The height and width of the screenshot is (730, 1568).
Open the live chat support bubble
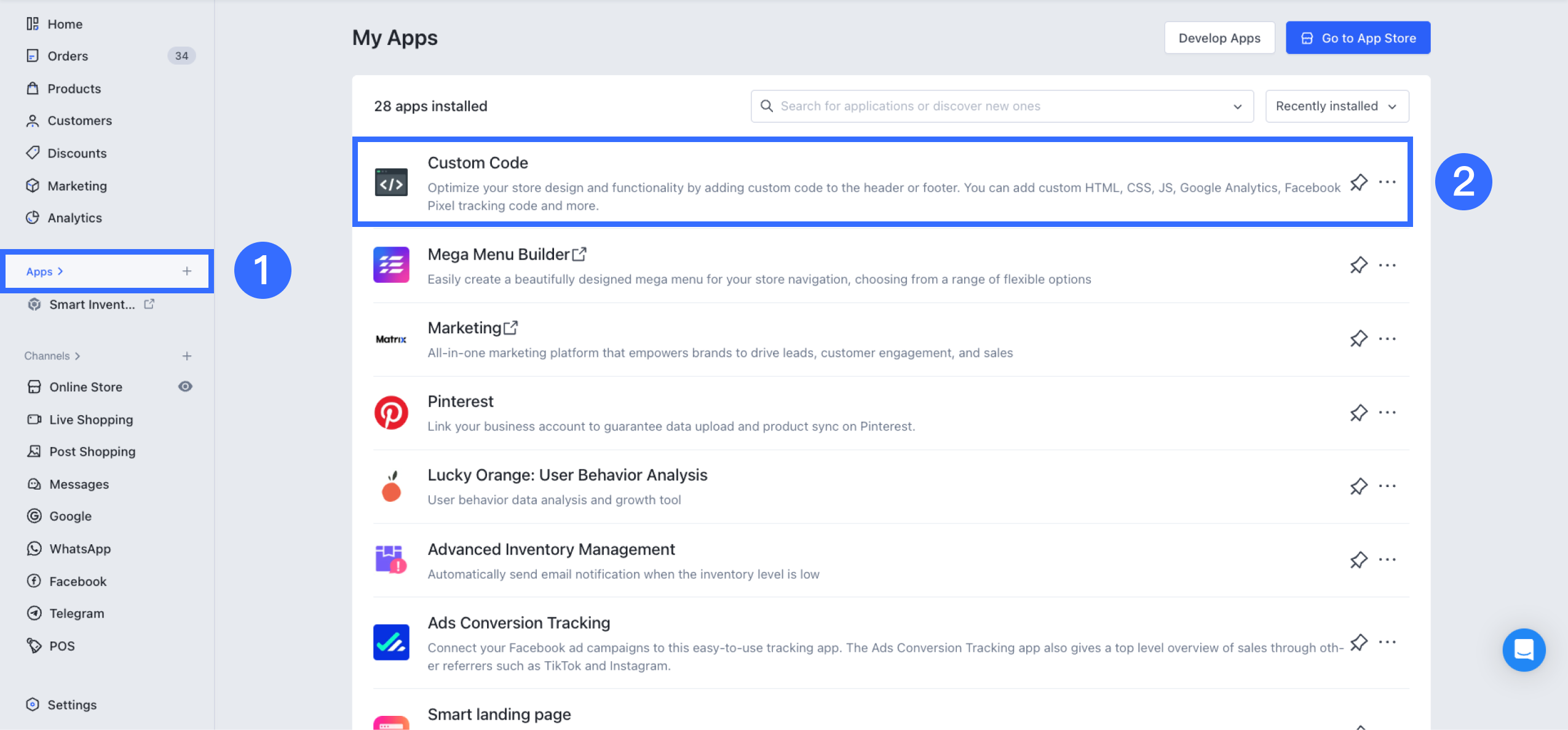(1524, 649)
